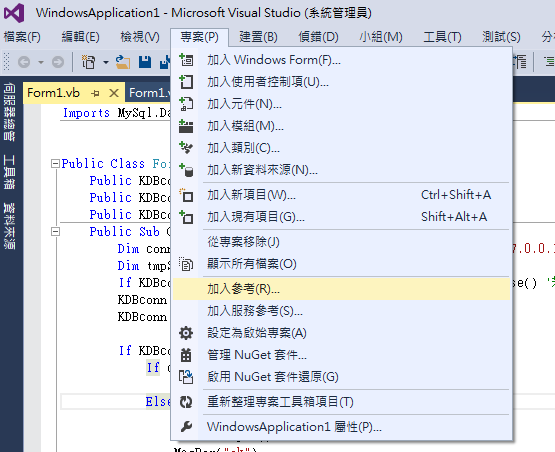
Task: Click the 啟用 NuGet 套件還原 icon
Action: [x=186, y=377]
